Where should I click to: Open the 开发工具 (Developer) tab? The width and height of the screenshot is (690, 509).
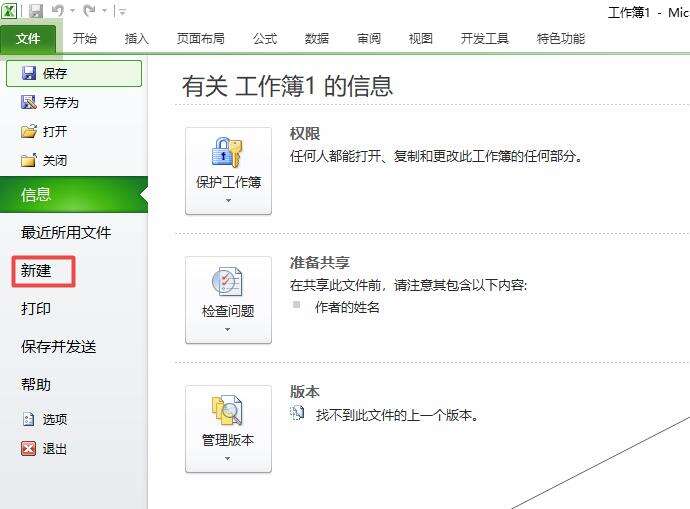pos(484,39)
